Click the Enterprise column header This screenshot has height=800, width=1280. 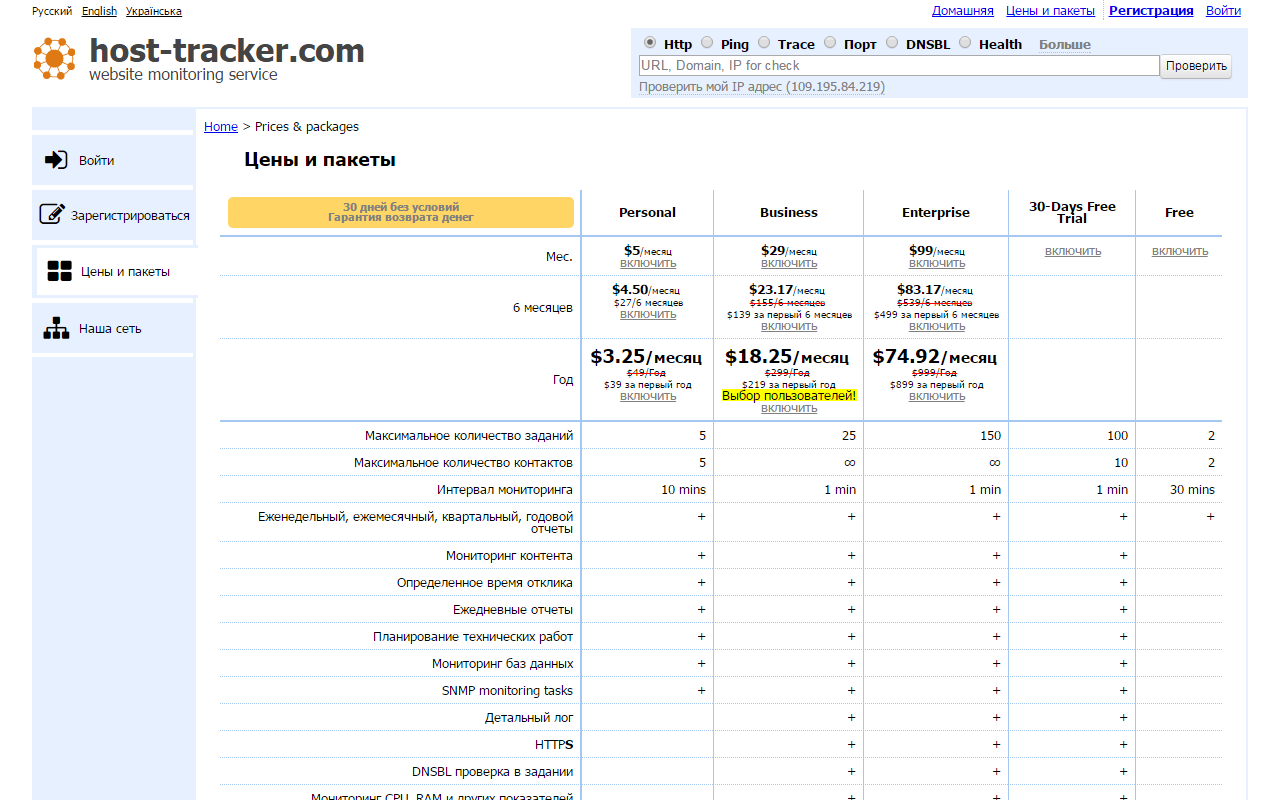(936, 212)
